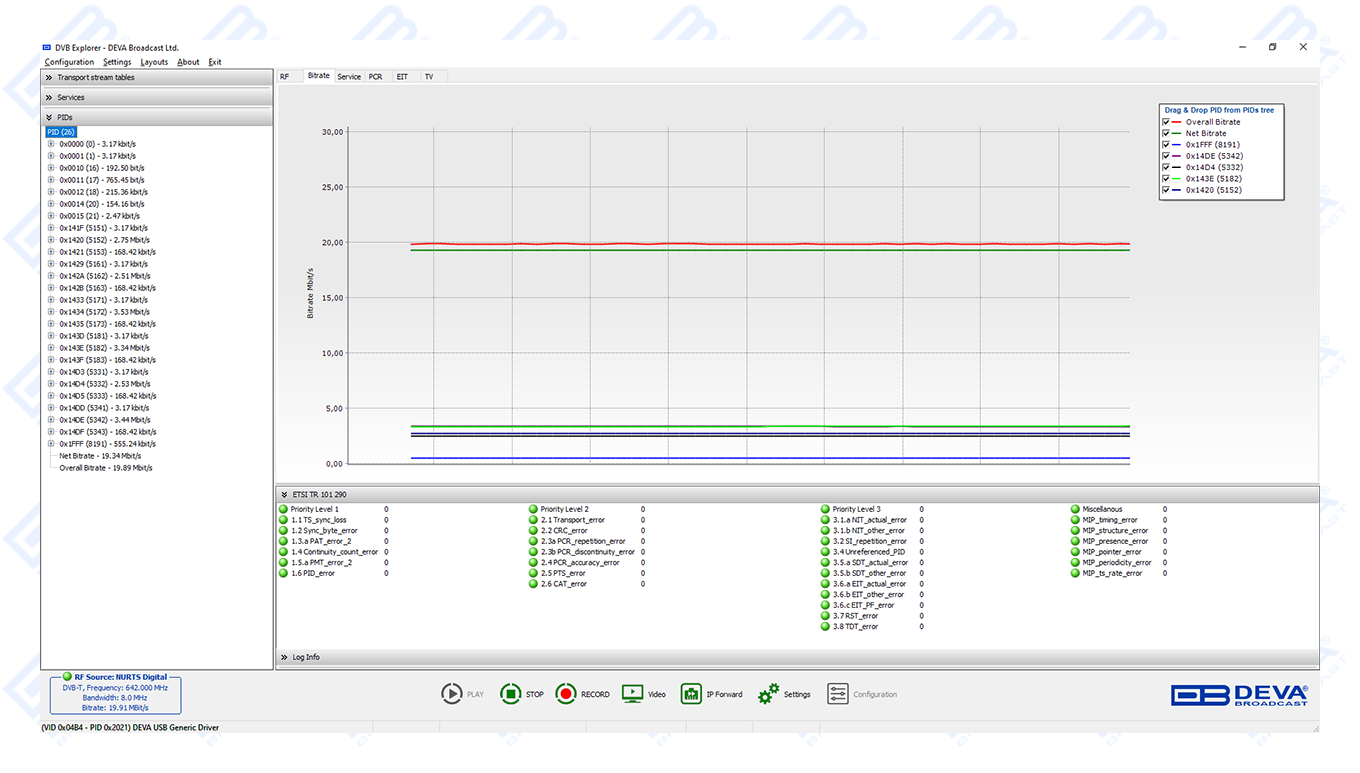Click the DEVA Broadcast logo

[1239, 695]
